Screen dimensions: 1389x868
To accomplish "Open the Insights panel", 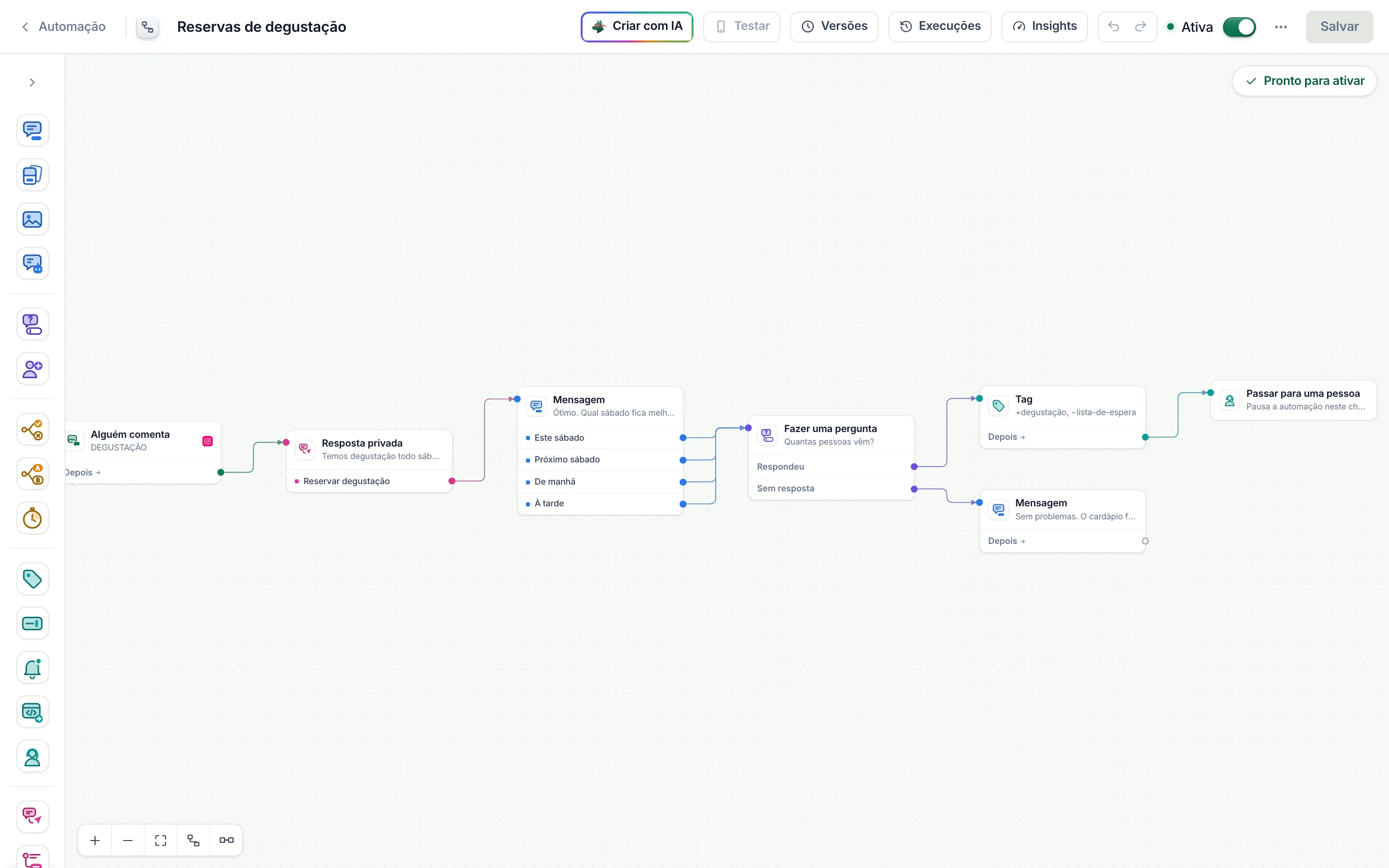I will 1044,27.
